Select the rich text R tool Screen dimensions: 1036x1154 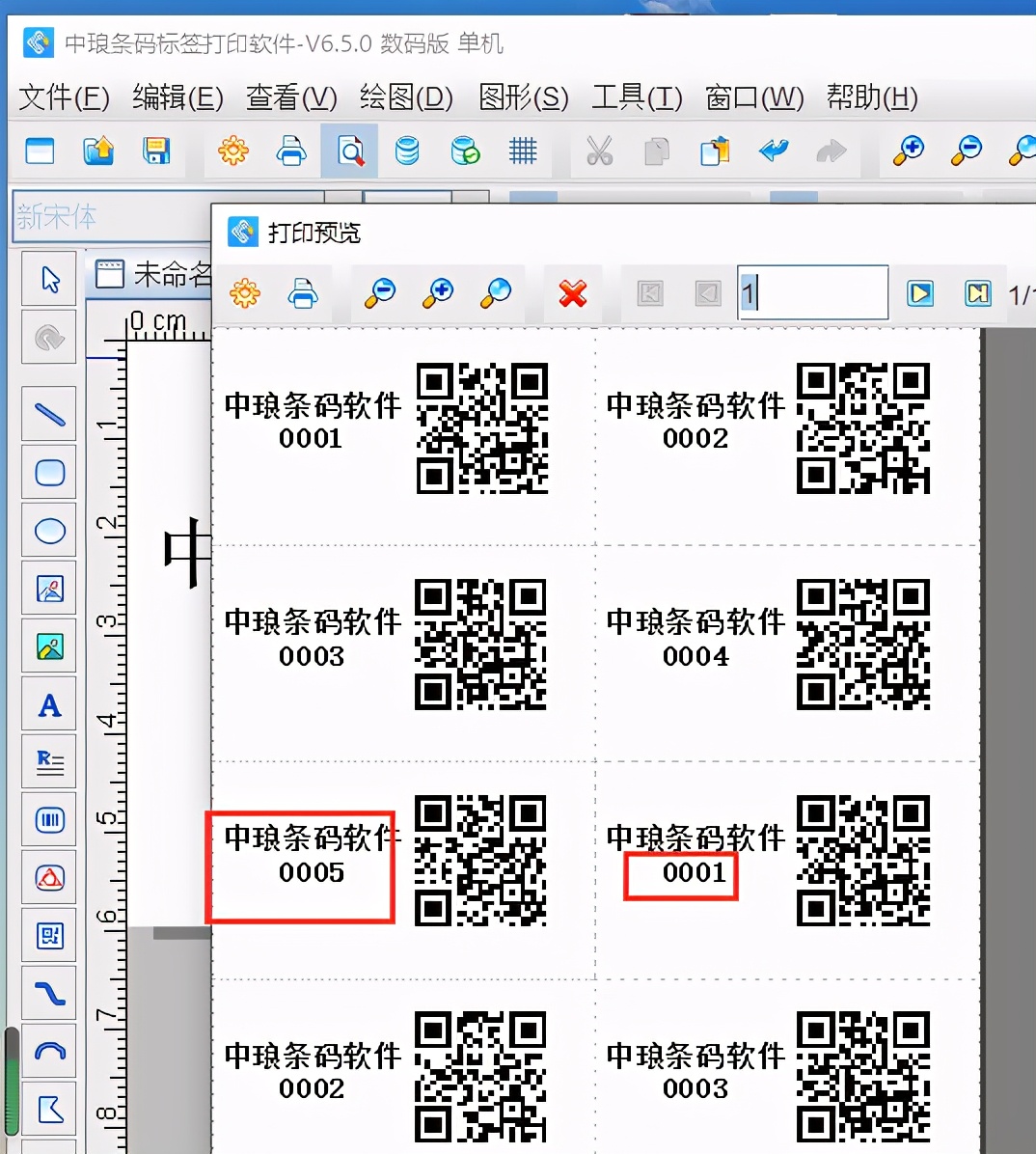coord(49,761)
